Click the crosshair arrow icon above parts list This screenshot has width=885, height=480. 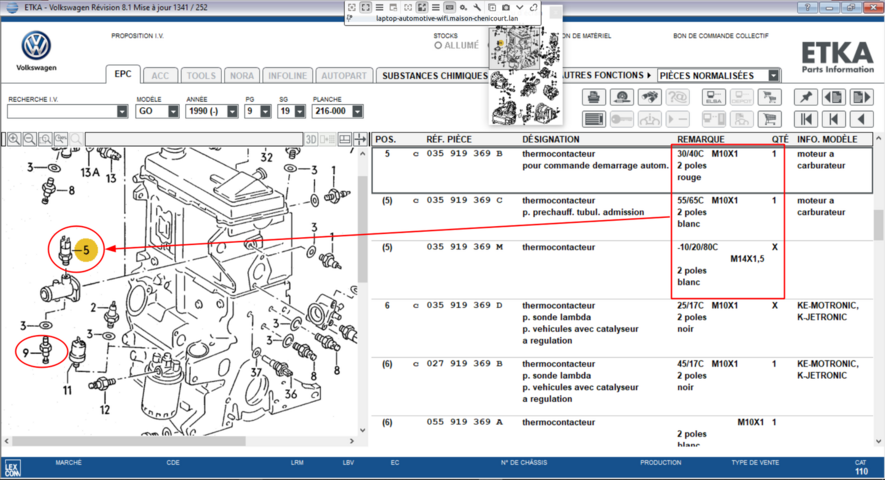coord(360,139)
